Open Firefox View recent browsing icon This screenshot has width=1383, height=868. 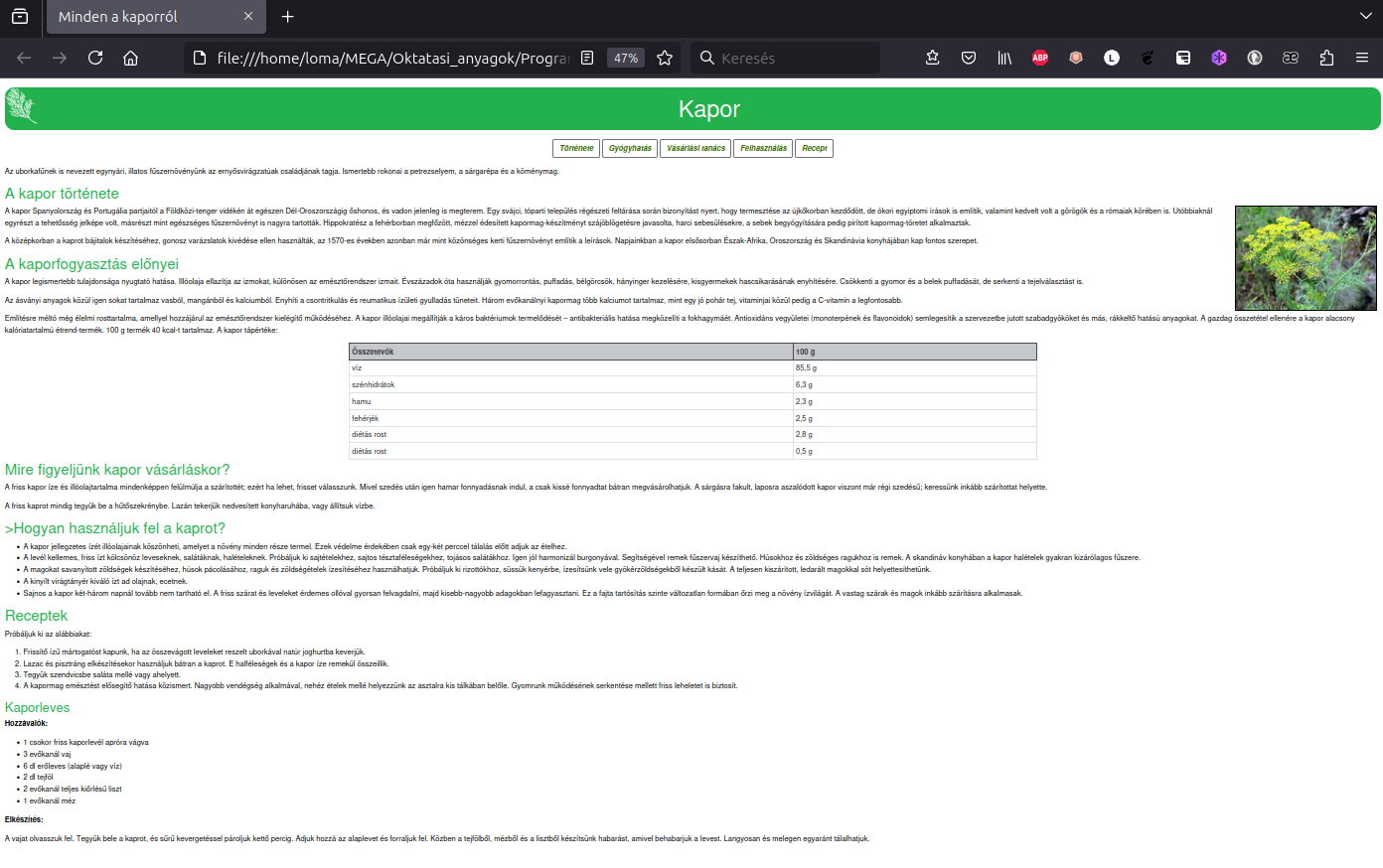(x=20, y=16)
